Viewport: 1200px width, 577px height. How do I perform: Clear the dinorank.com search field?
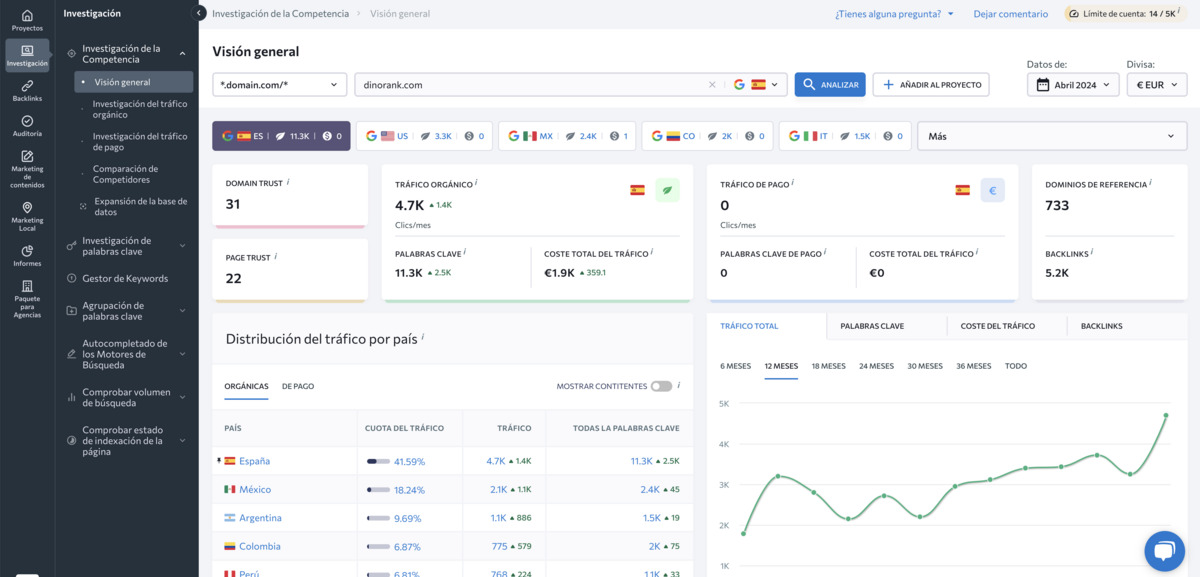pos(712,85)
